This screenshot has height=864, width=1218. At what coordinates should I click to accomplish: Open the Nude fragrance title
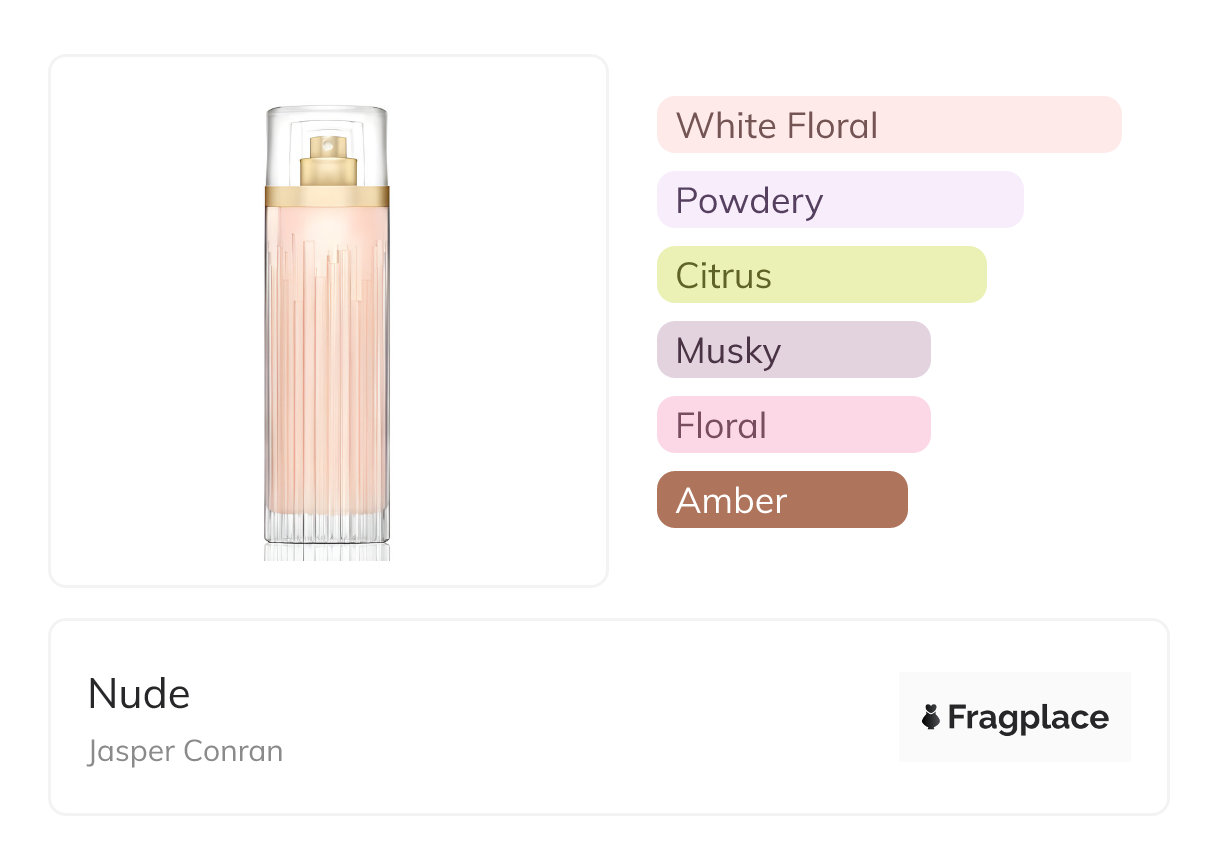139,693
